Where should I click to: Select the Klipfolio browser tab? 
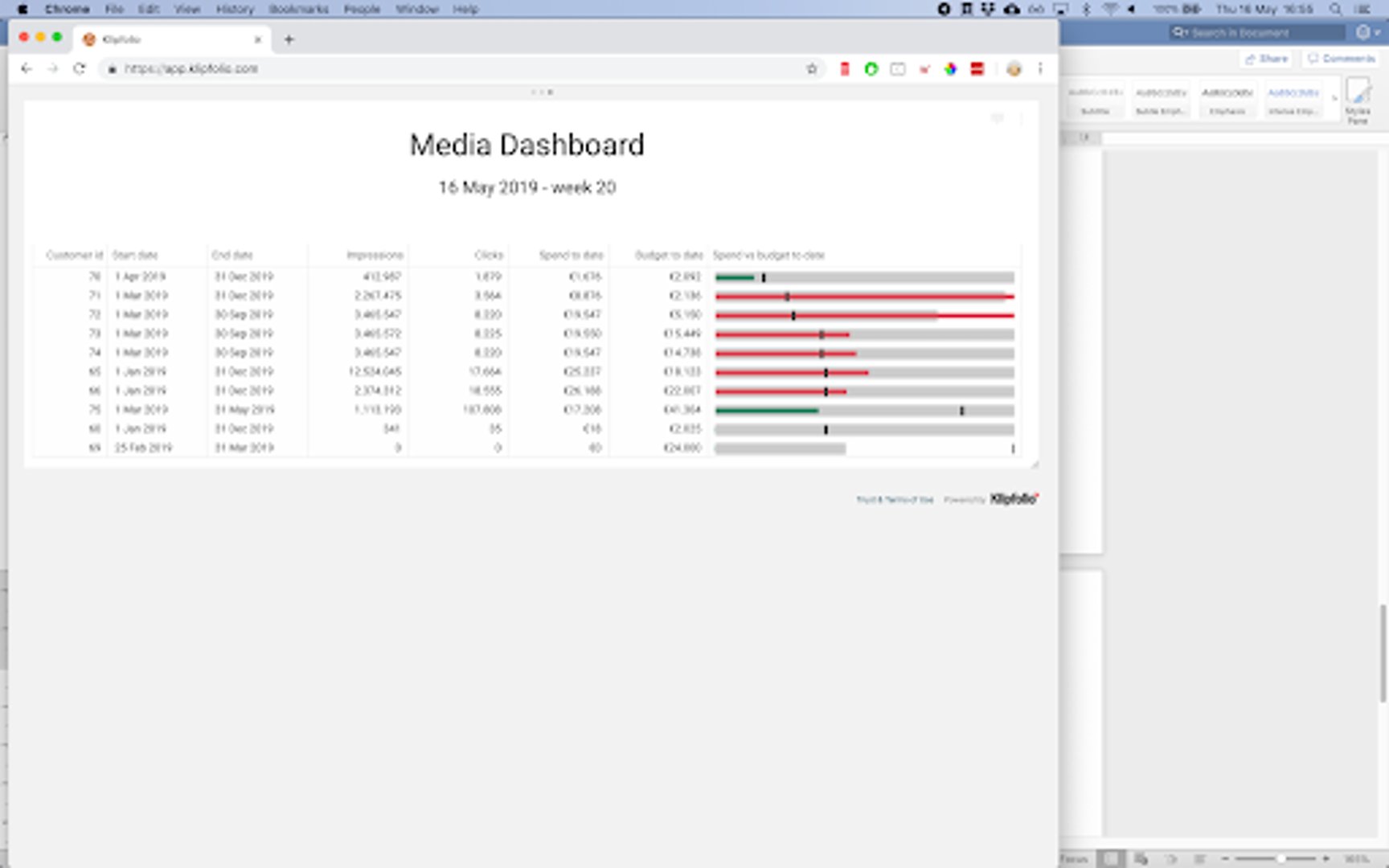click(x=169, y=39)
